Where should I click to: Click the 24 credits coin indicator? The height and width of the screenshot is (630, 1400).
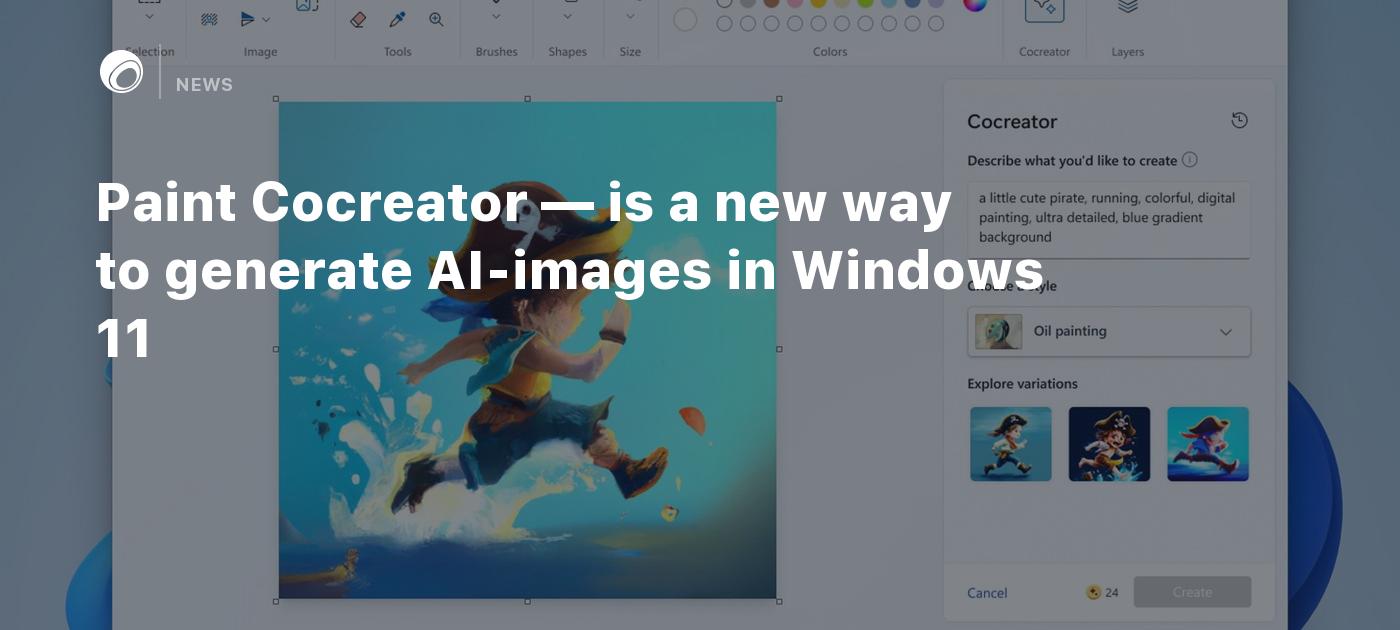point(1102,593)
